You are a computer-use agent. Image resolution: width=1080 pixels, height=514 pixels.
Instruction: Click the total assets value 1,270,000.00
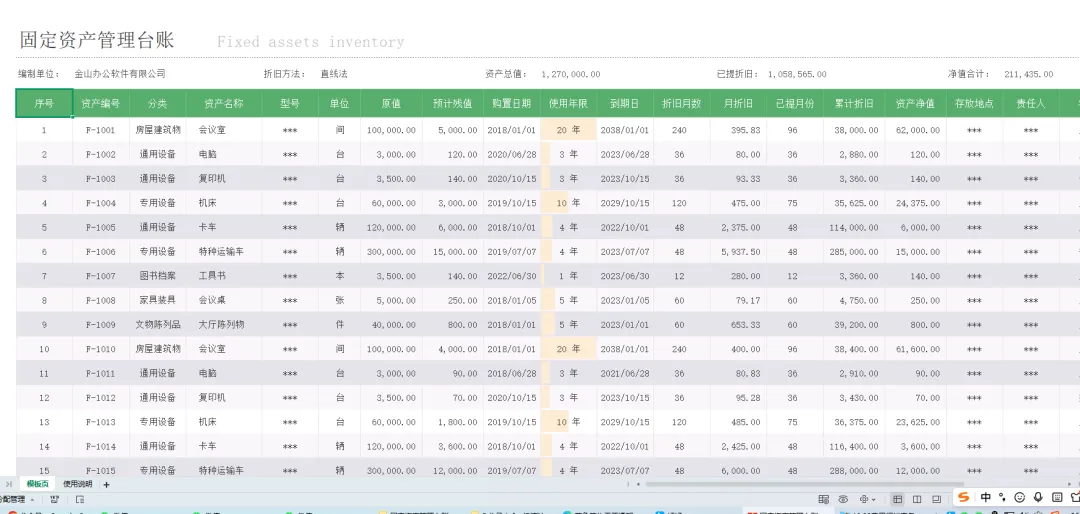point(571,74)
